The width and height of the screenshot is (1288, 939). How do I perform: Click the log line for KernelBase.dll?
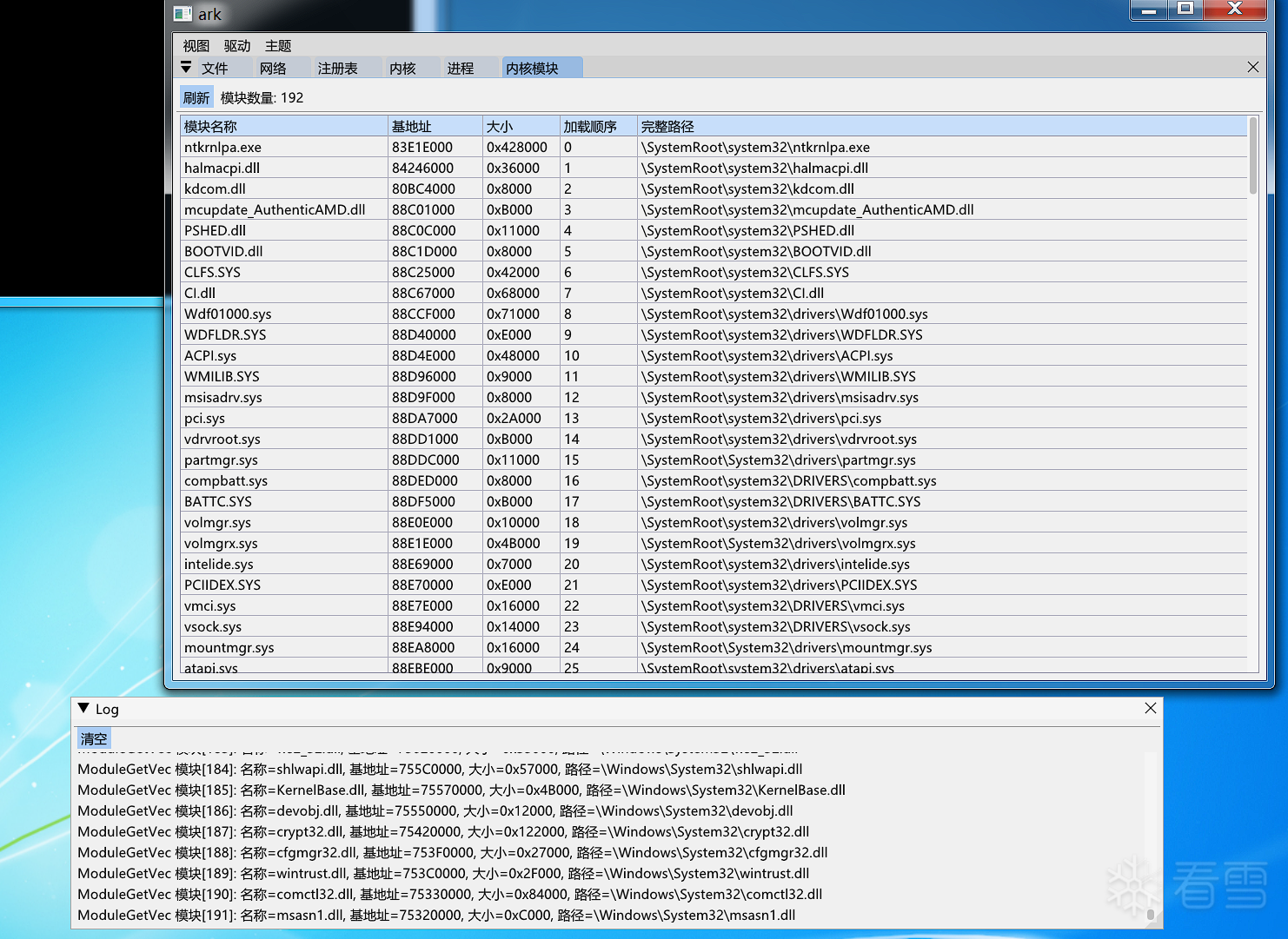click(x=461, y=790)
